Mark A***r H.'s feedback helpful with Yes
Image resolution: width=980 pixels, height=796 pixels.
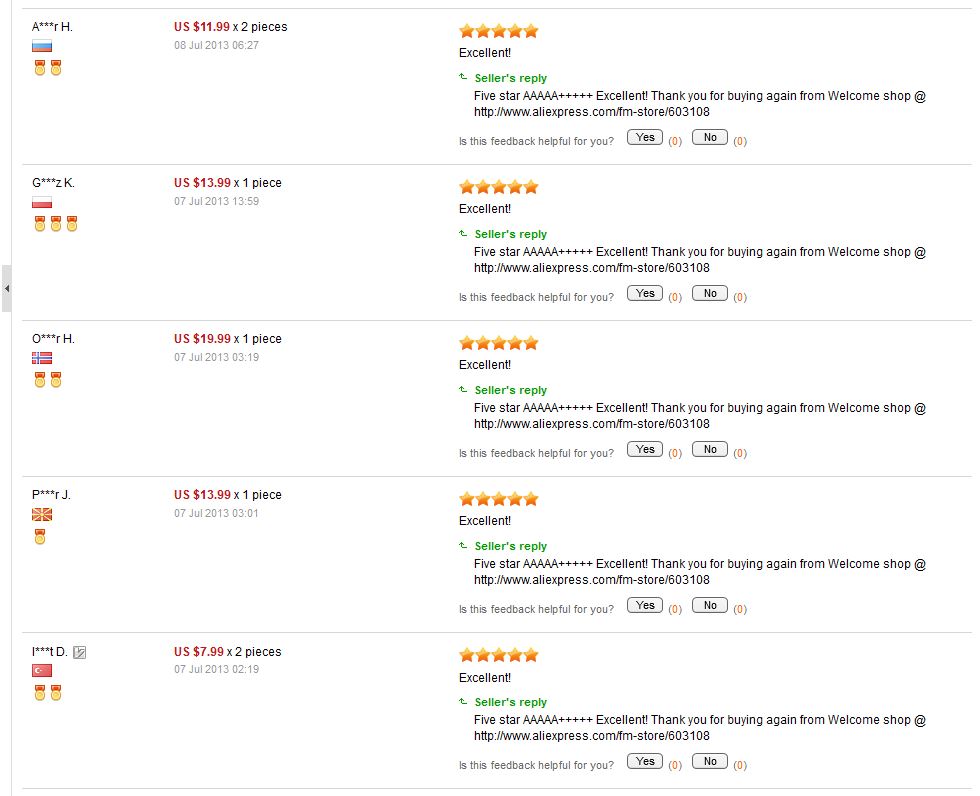(x=645, y=137)
